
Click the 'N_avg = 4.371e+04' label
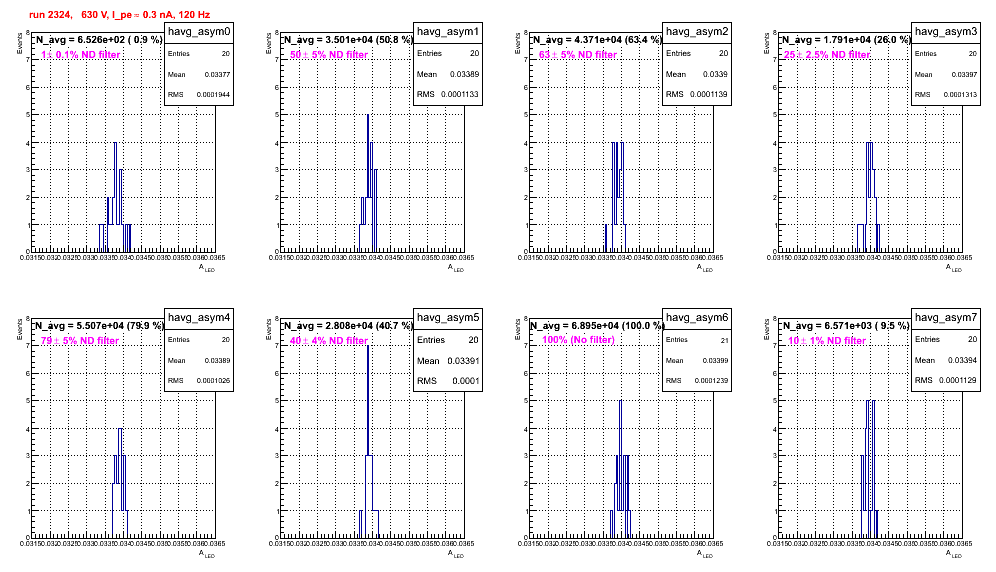click(x=596, y=39)
